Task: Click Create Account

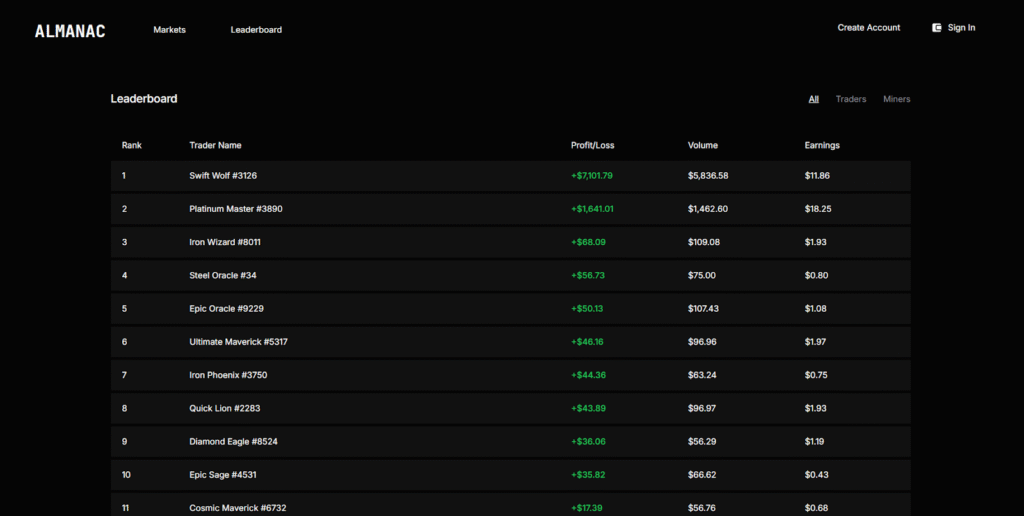Action: pyautogui.click(x=868, y=28)
